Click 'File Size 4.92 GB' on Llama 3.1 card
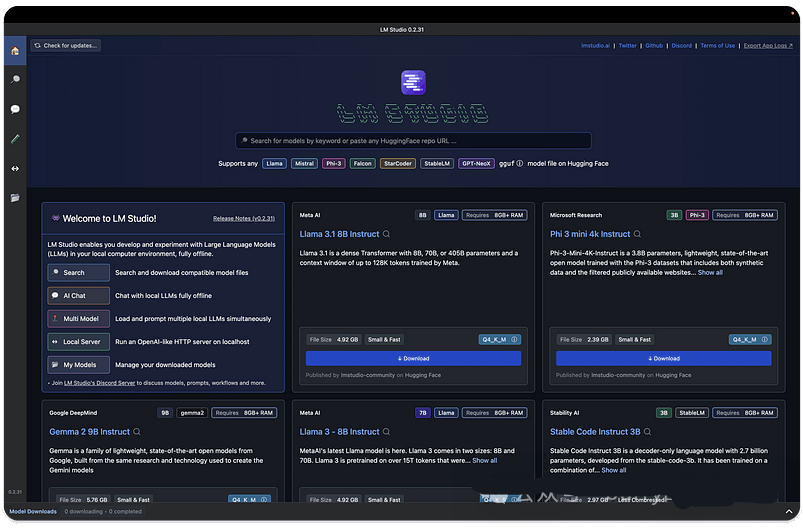This screenshot has width=803, height=529. coord(334,340)
